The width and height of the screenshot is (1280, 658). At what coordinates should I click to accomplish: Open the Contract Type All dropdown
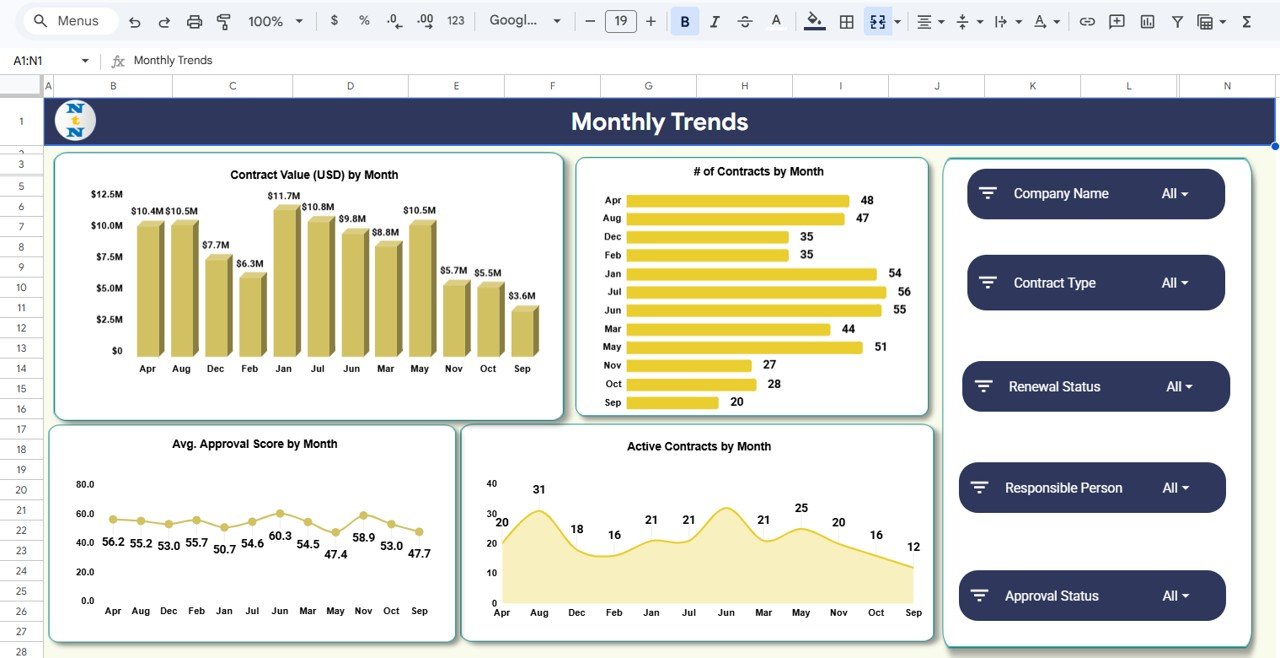(x=1175, y=283)
